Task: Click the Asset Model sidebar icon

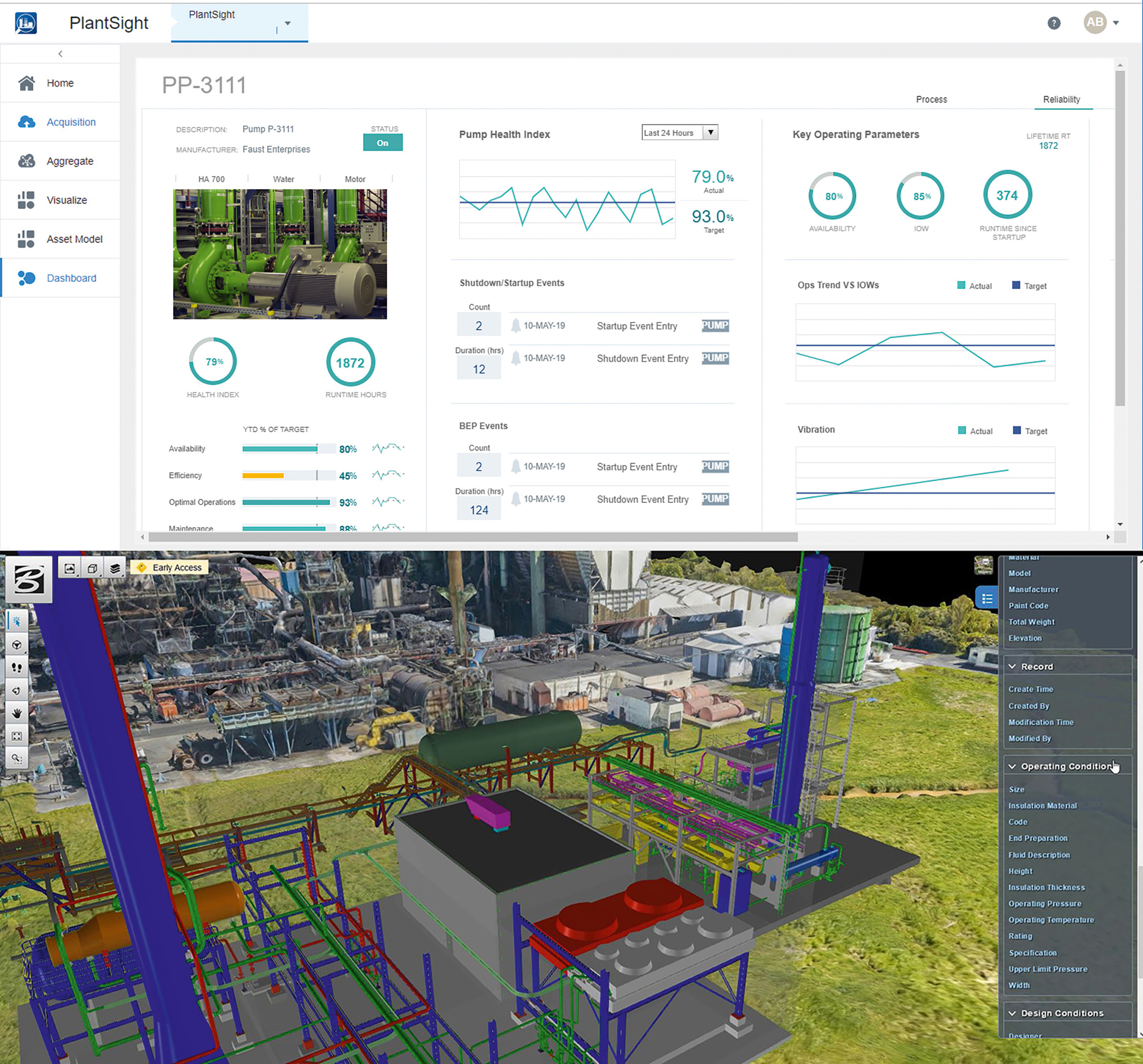Action: pyautogui.click(x=26, y=239)
